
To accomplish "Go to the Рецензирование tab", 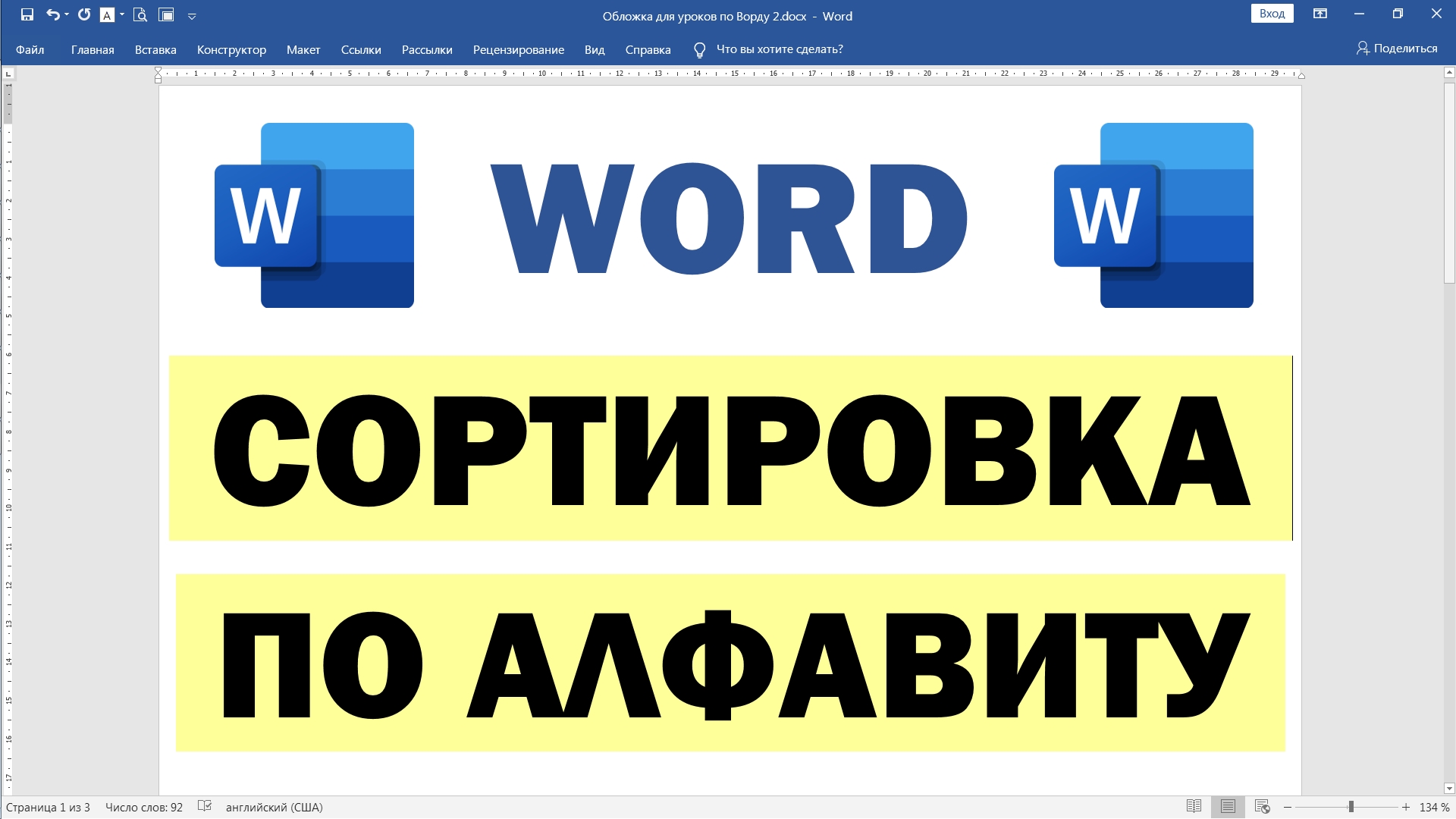I will (x=519, y=49).
